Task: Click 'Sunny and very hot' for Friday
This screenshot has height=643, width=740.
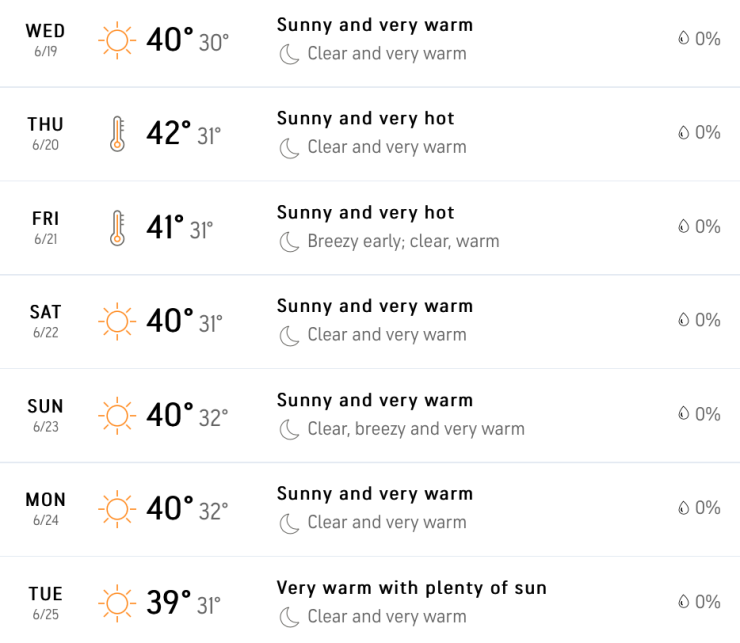Action: tap(365, 212)
